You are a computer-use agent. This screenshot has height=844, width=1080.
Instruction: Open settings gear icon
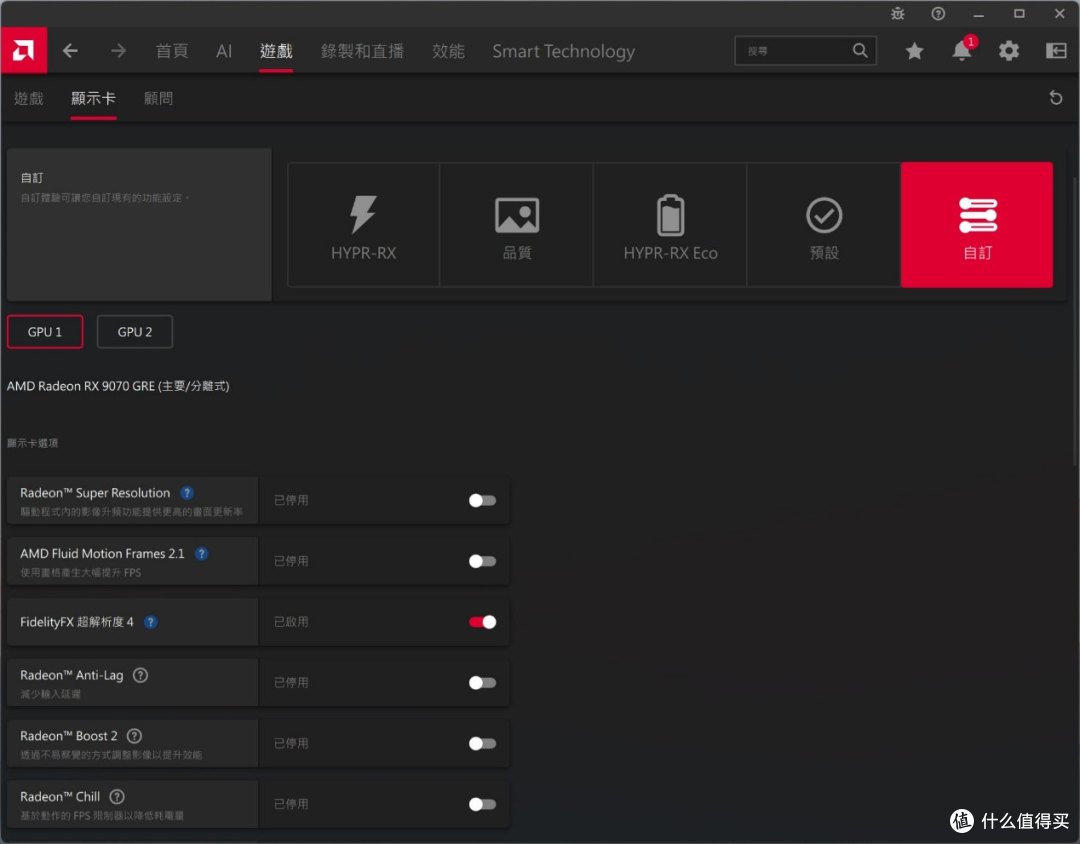(1009, 50)
